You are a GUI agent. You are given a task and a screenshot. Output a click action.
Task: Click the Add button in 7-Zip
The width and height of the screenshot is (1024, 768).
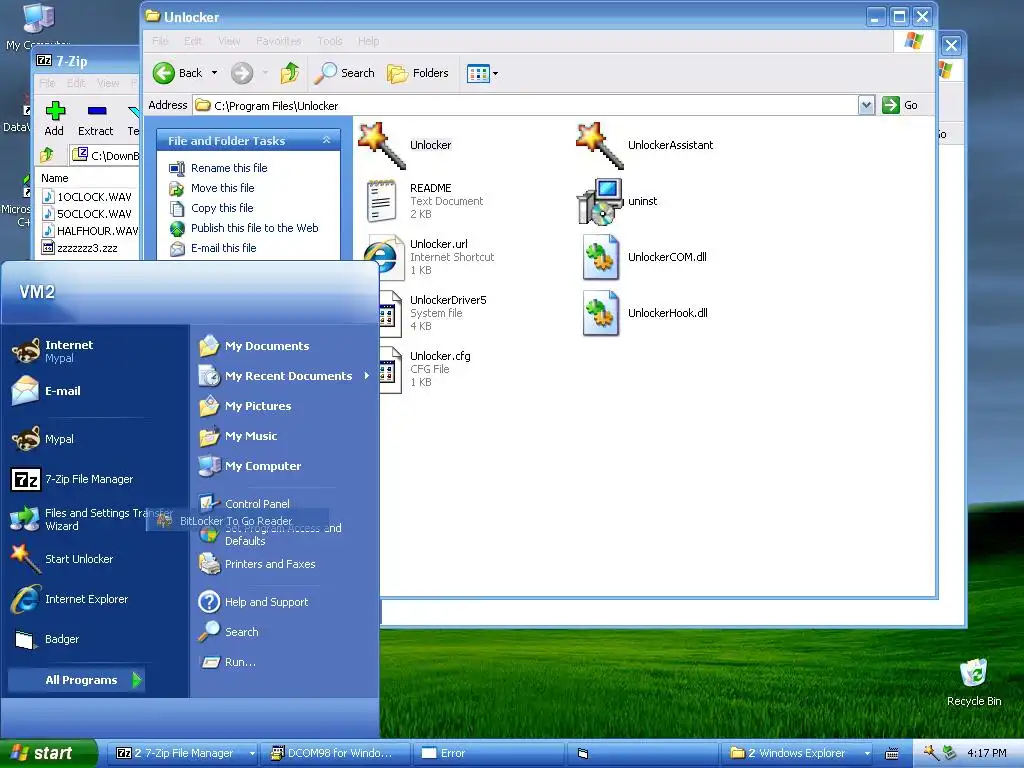[x=55, y=118]
